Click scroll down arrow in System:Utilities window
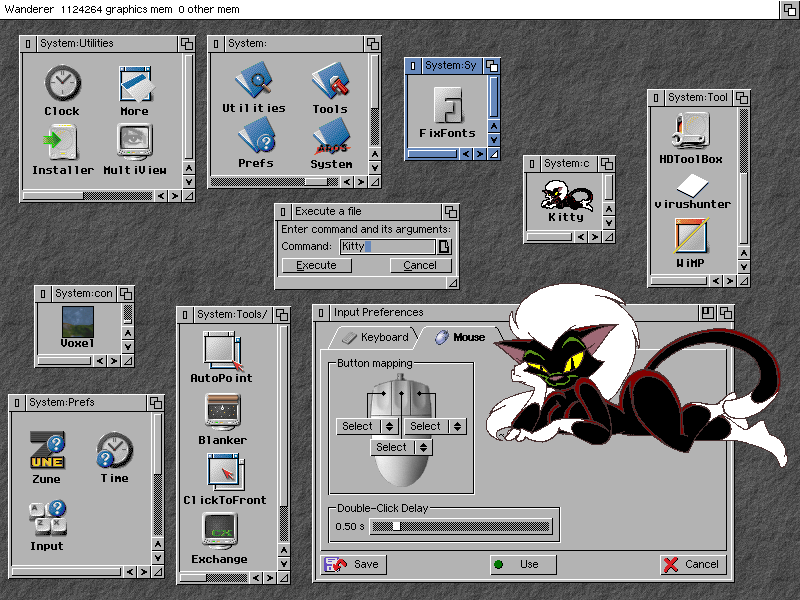 [189, 182]
